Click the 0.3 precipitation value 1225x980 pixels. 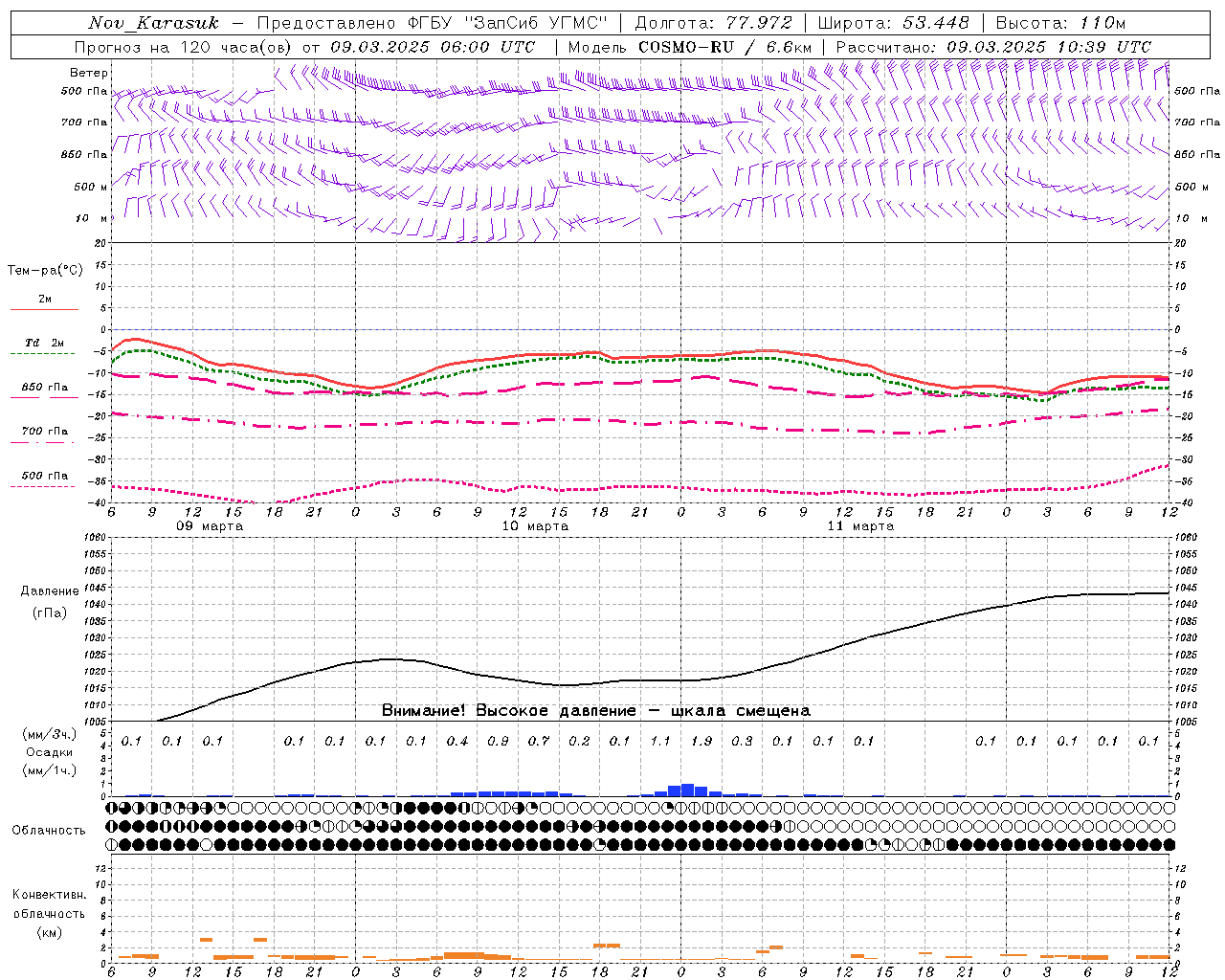(742, 741)
